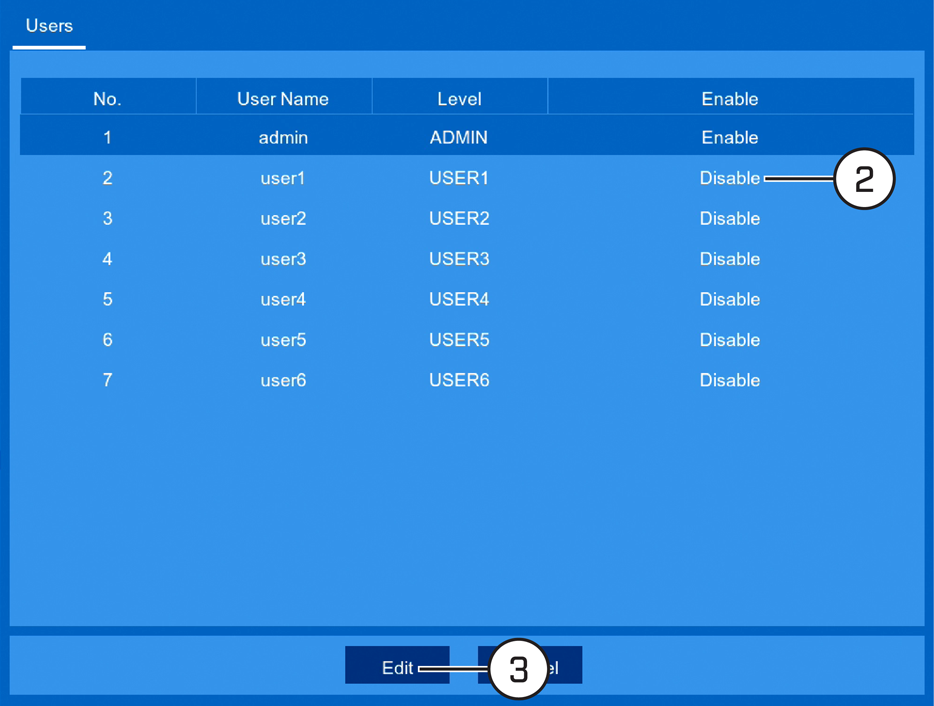Click the Edit button
Screen dimensions: 934x706
[x=397, y=665]
